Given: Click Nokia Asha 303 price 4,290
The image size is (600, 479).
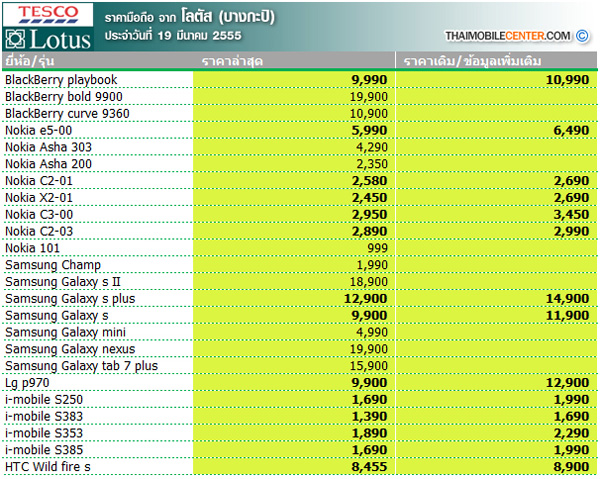Looking at the screenshot, I should click(372, 147).
